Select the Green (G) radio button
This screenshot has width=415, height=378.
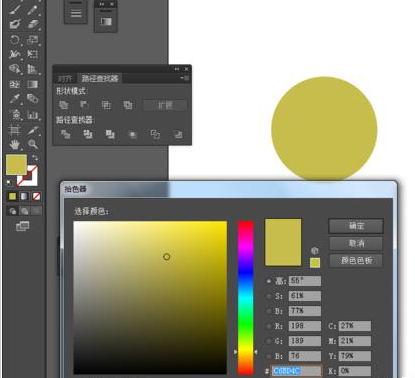pos(268,341)
